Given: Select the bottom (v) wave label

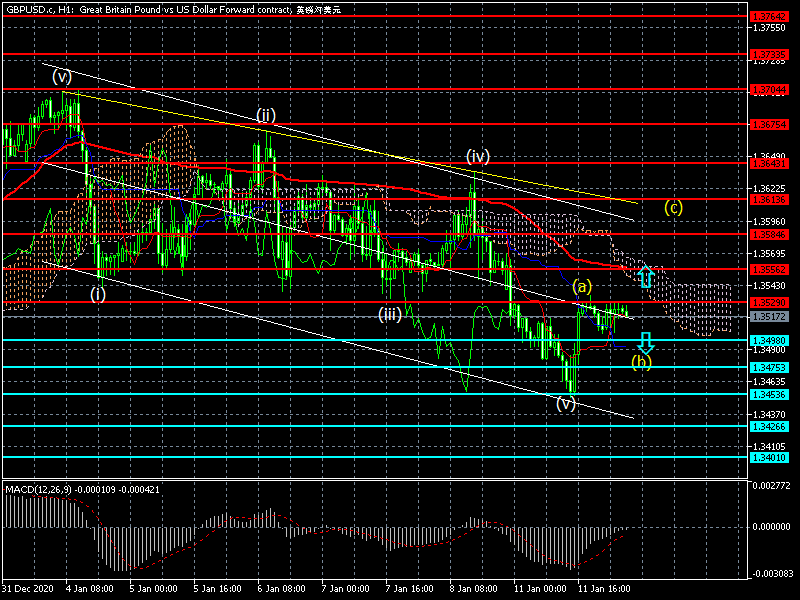Looking at the screenshot, I should [x=566, y=404].
